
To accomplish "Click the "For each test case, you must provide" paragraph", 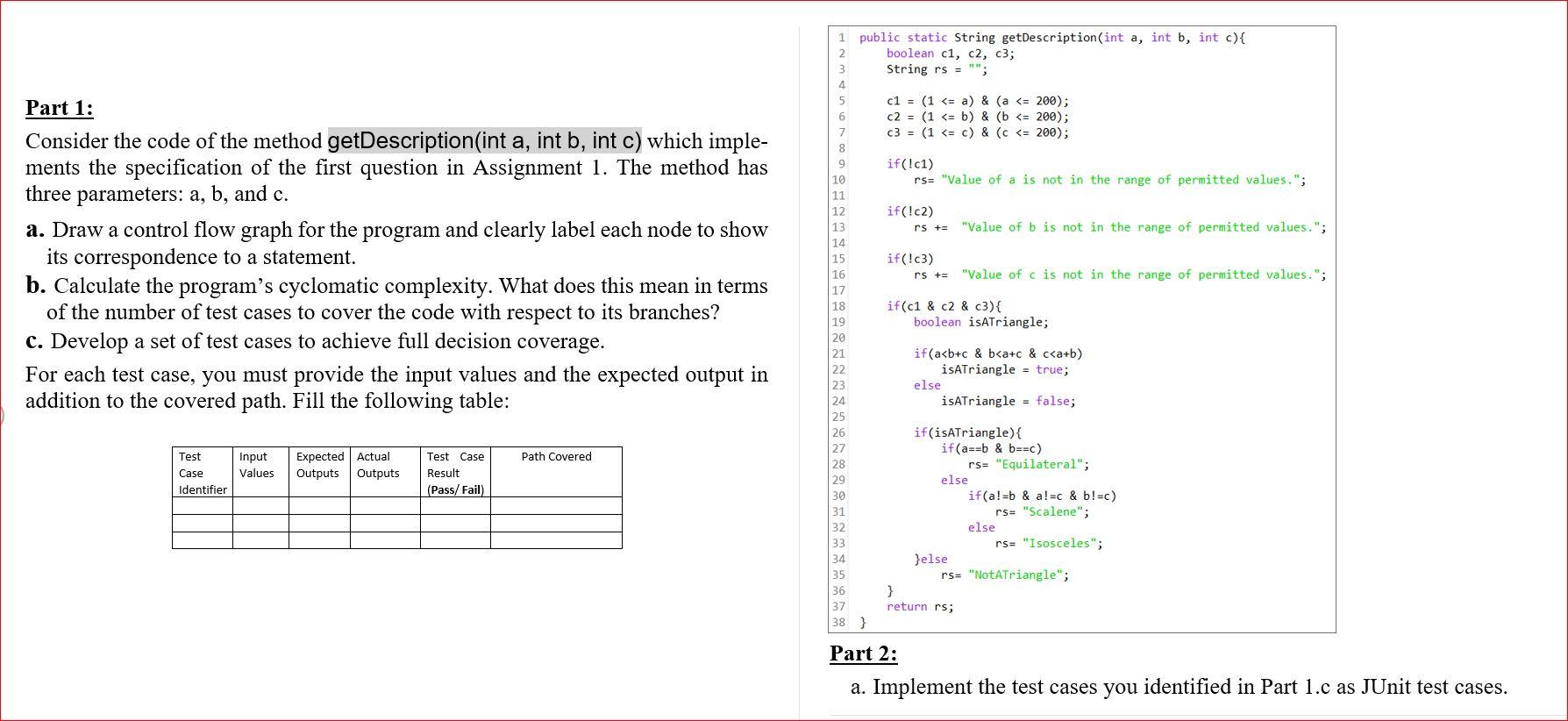I will 397,388.
